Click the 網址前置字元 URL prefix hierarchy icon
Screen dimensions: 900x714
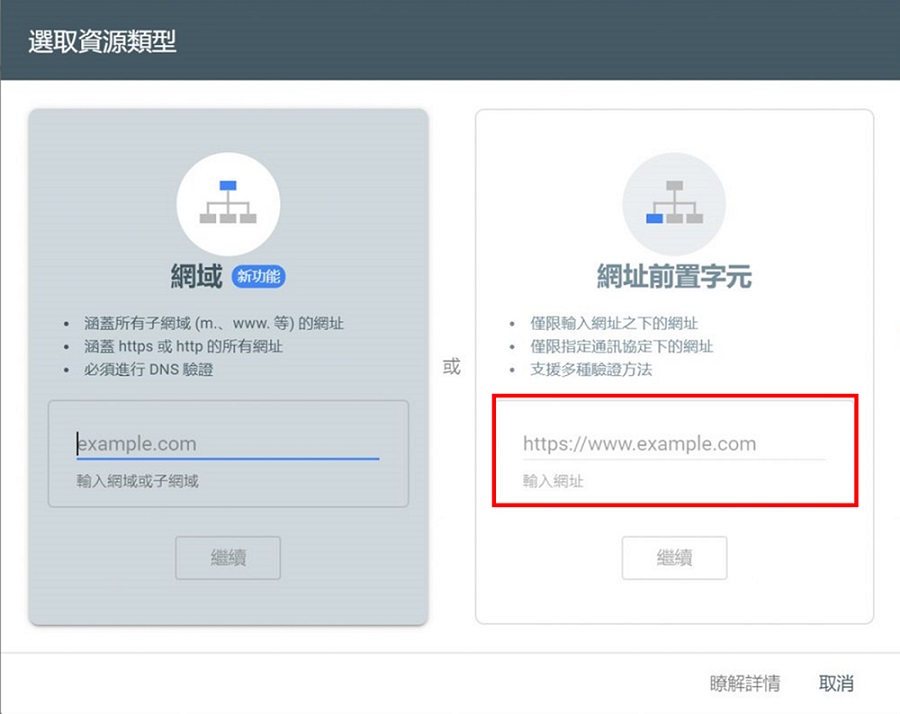674,204
